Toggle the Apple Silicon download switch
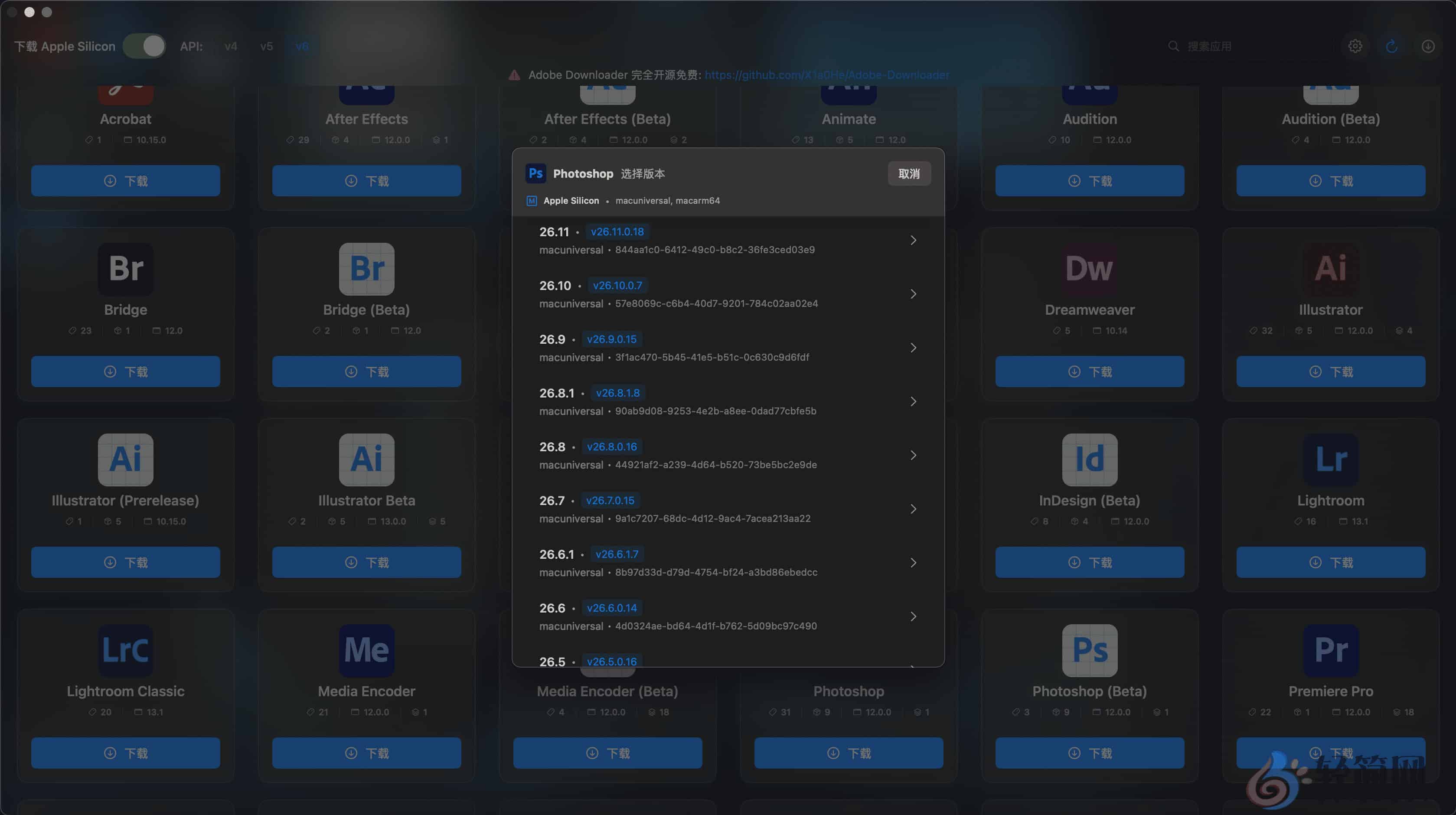This screenshot has width=1456, height=815. (145, 46)
